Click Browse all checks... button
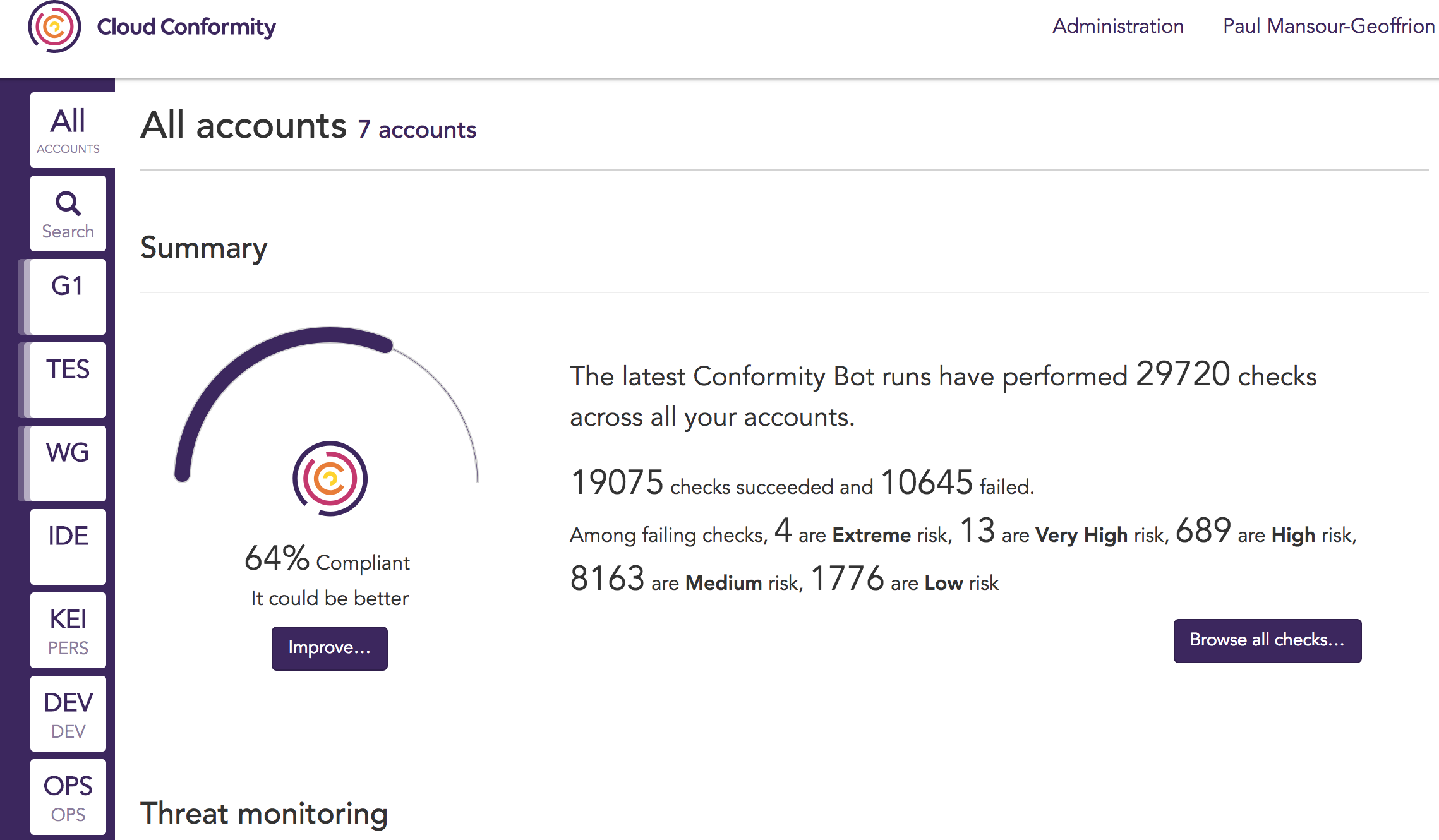 (x=1267, y=640)
